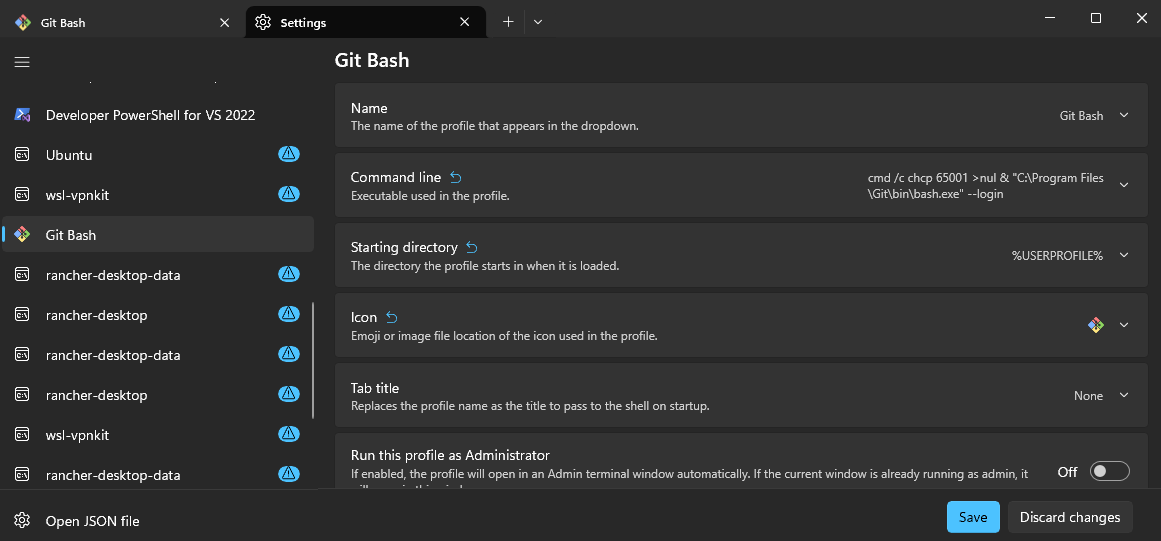Open a new tab with plus button
The image size is (1161, 541).
click(x=508, y=22)
